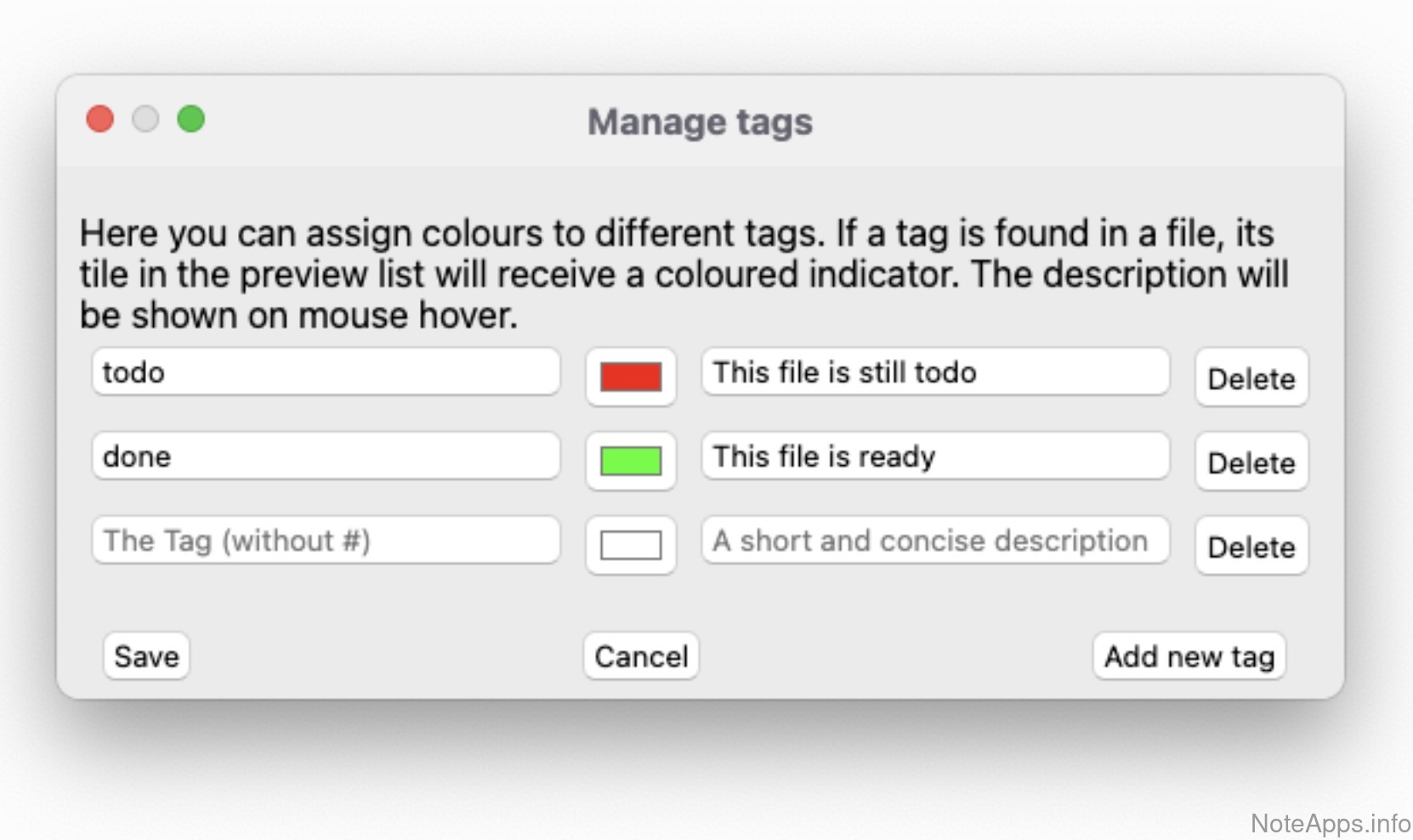
Task: Pick a colour for the empty tag
Action: pos(630,545)
